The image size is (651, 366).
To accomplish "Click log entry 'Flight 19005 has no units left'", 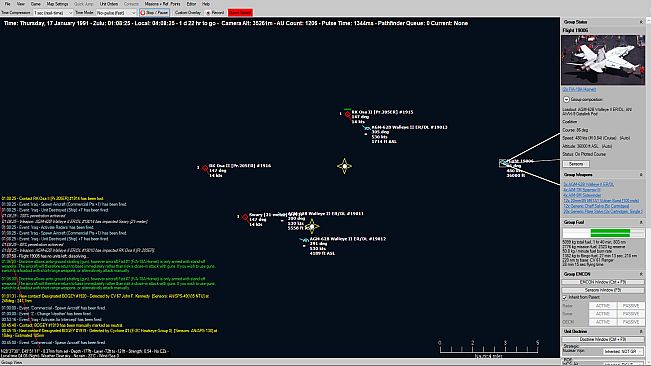I will (x=45, y=256).
